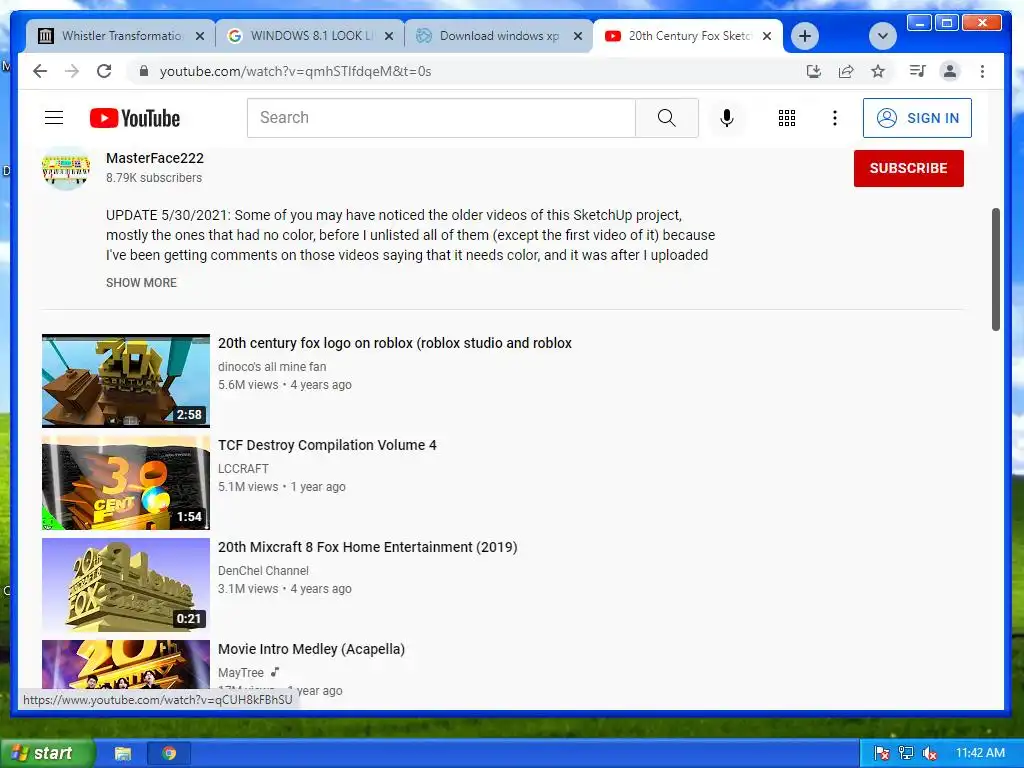The width and height of the screenshot is (1024, 768).
Task: Open the Chrome profile avatar
Action: pos(950,71)
